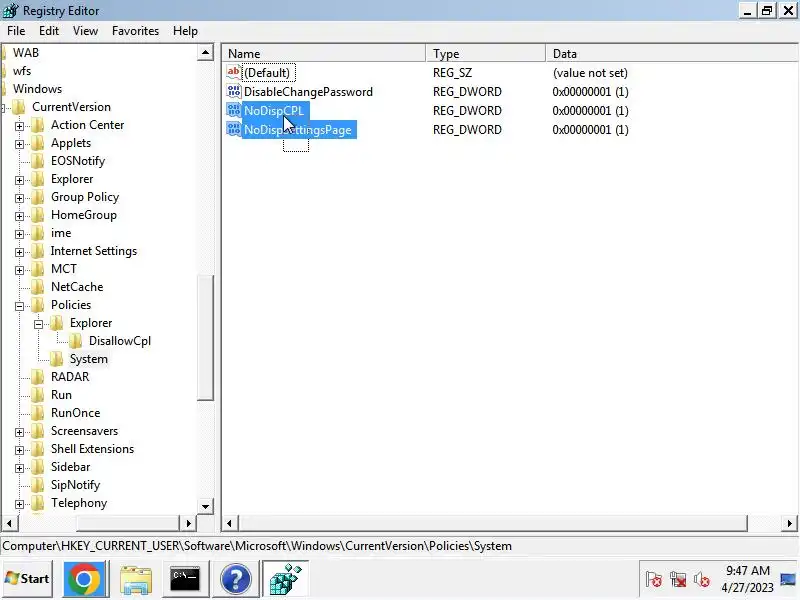Expand the Action Center key
Screen dimensions: 800x600
coord(19,126)
